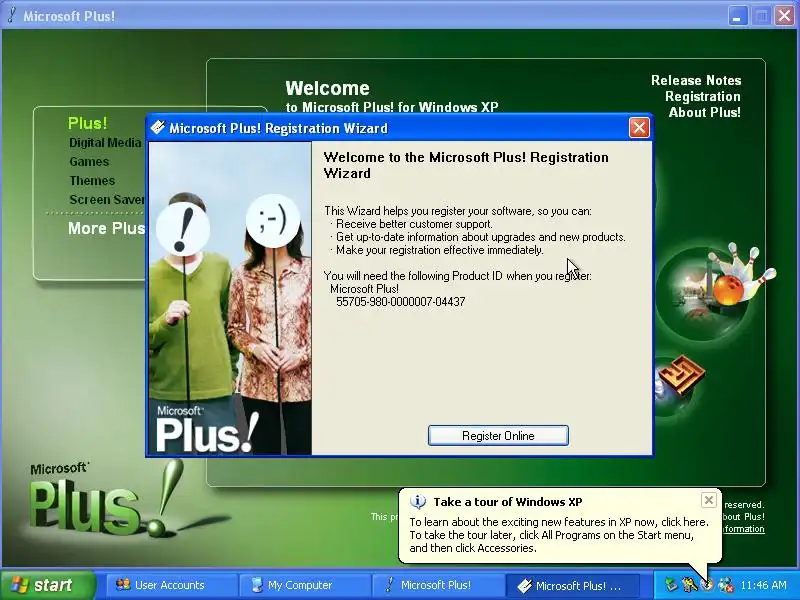Click the Messenger tray icon with red X
Screen dimensions: 800x600
tap(726, 585)
